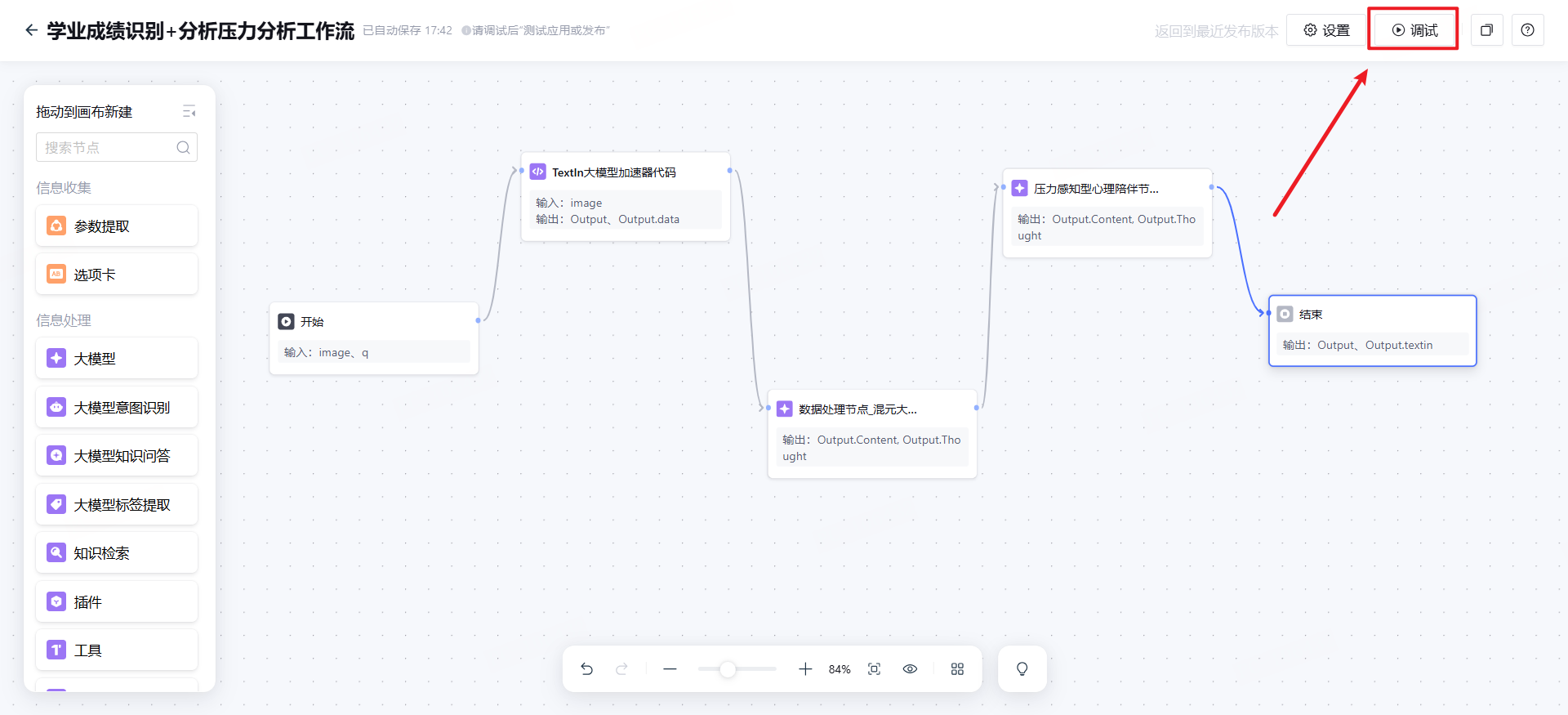Viewport: 1568px width, 715px height.
Task: Run the workflow with the 调试 button
Action: 1415,30
